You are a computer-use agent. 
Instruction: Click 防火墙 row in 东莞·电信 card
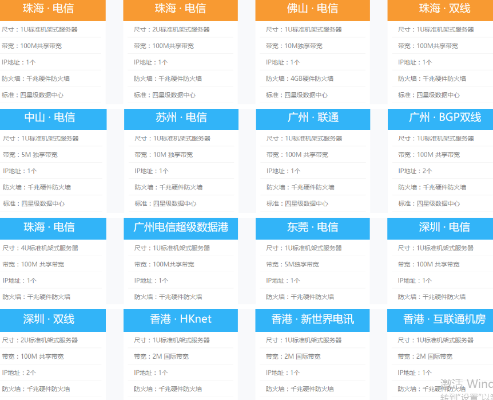[300, 297]
